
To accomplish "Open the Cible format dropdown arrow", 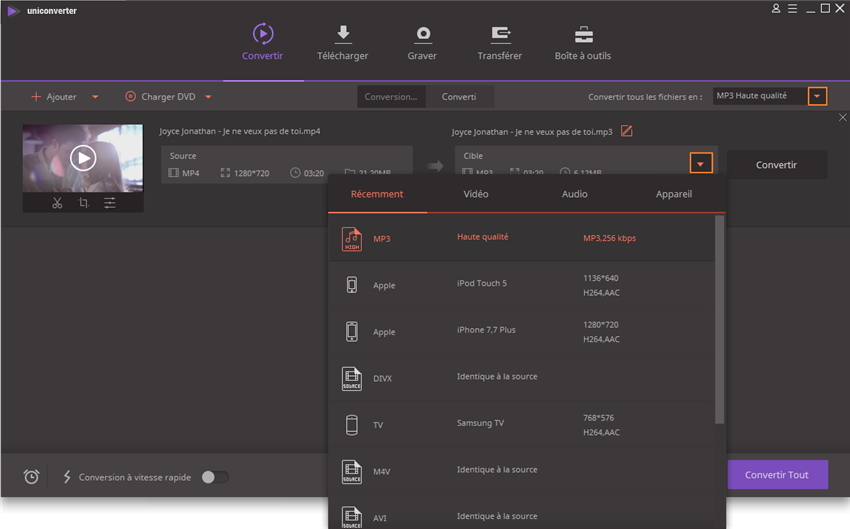I will pos(700,163).
